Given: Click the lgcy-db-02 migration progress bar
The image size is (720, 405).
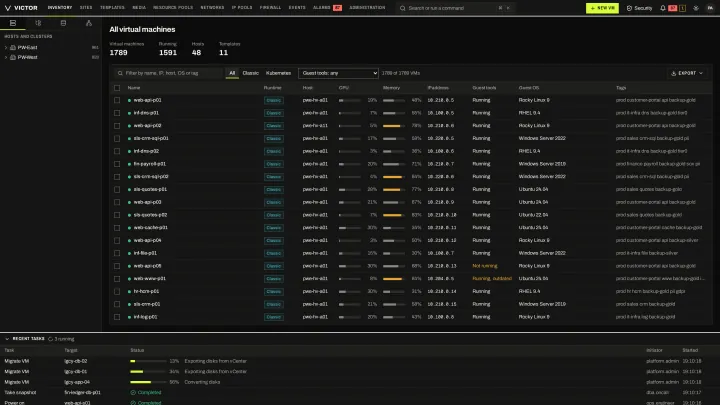Looking at the screenshot, I should coord(148,361).
